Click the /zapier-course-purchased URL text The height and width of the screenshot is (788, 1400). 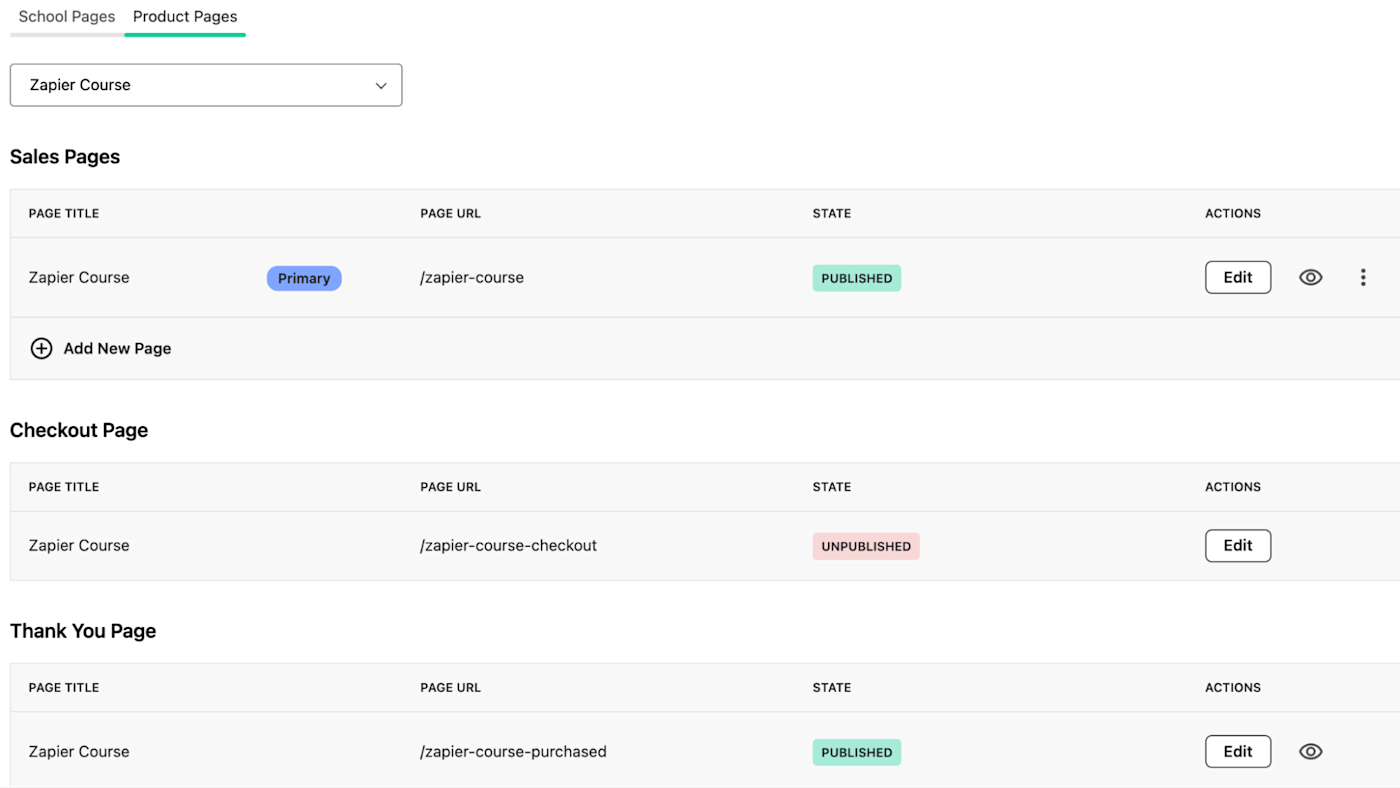[x=514, y=752]
